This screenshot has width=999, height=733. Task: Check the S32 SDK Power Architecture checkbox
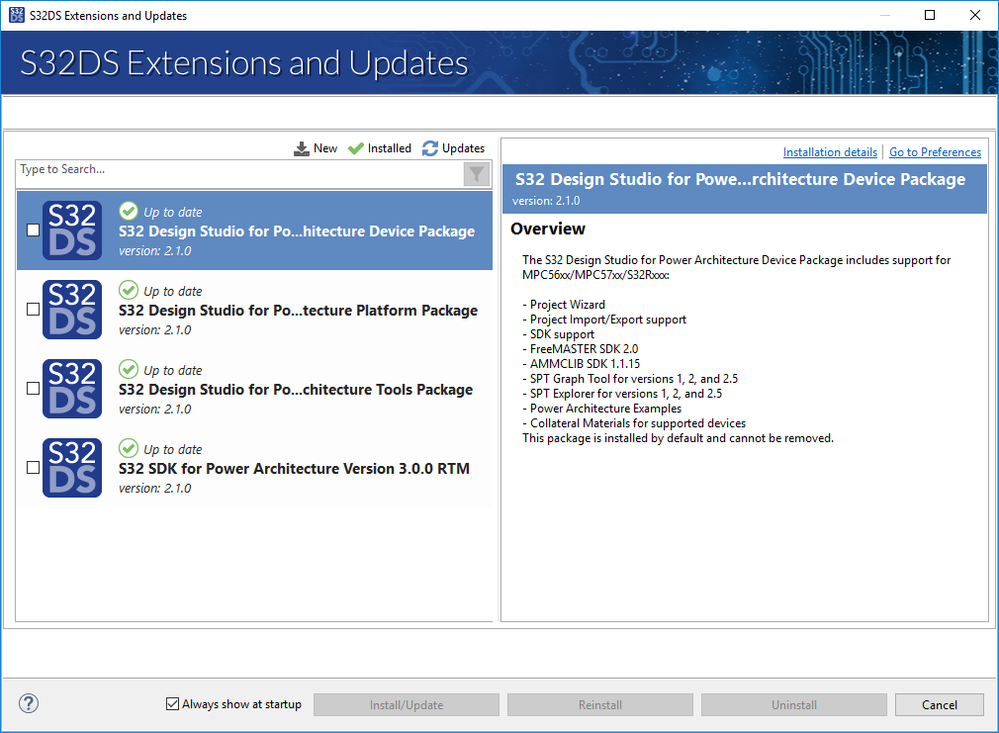tap(33, 467)
